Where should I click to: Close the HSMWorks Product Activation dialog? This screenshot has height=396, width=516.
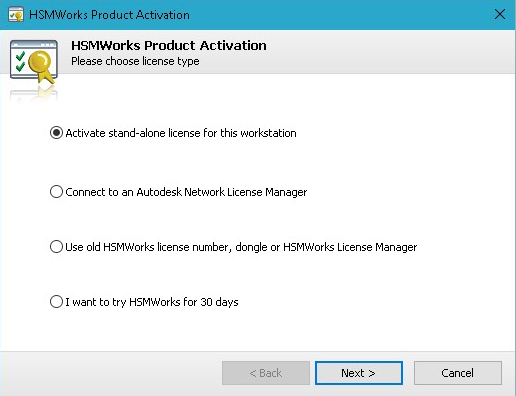click(x=500, y=14)
